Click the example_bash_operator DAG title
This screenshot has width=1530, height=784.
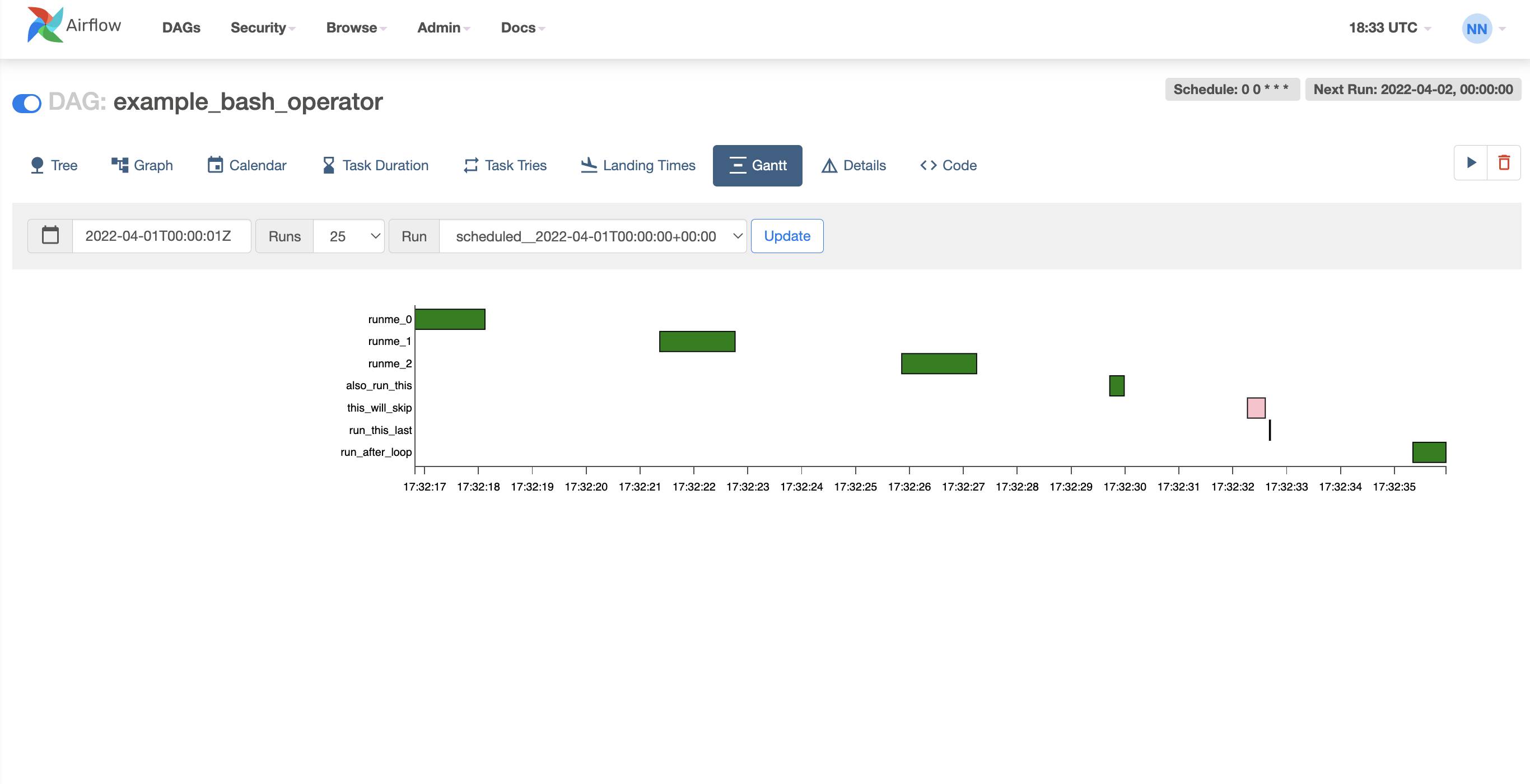click(x=248, y=102)
